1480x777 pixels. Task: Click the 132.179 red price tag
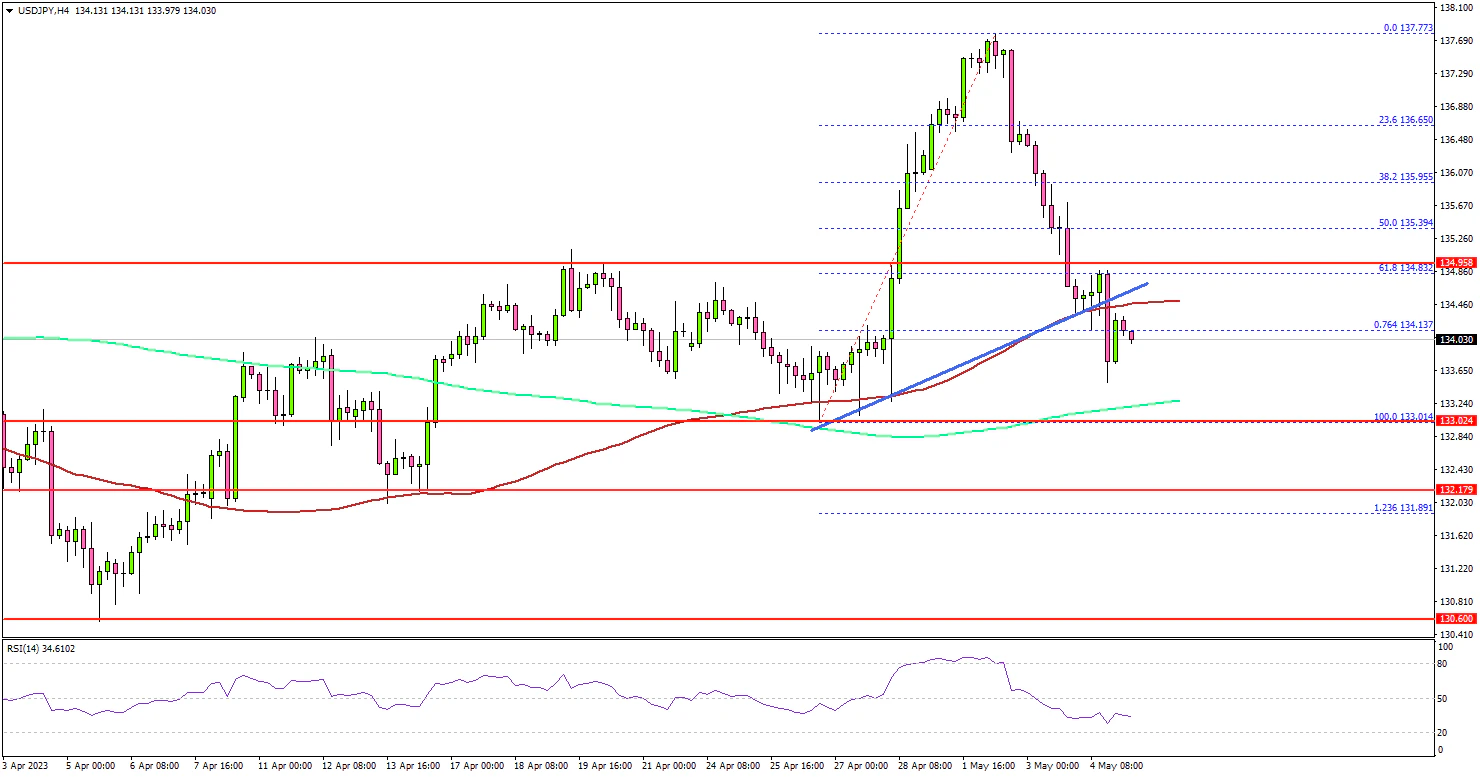[x=1456, y=490]
